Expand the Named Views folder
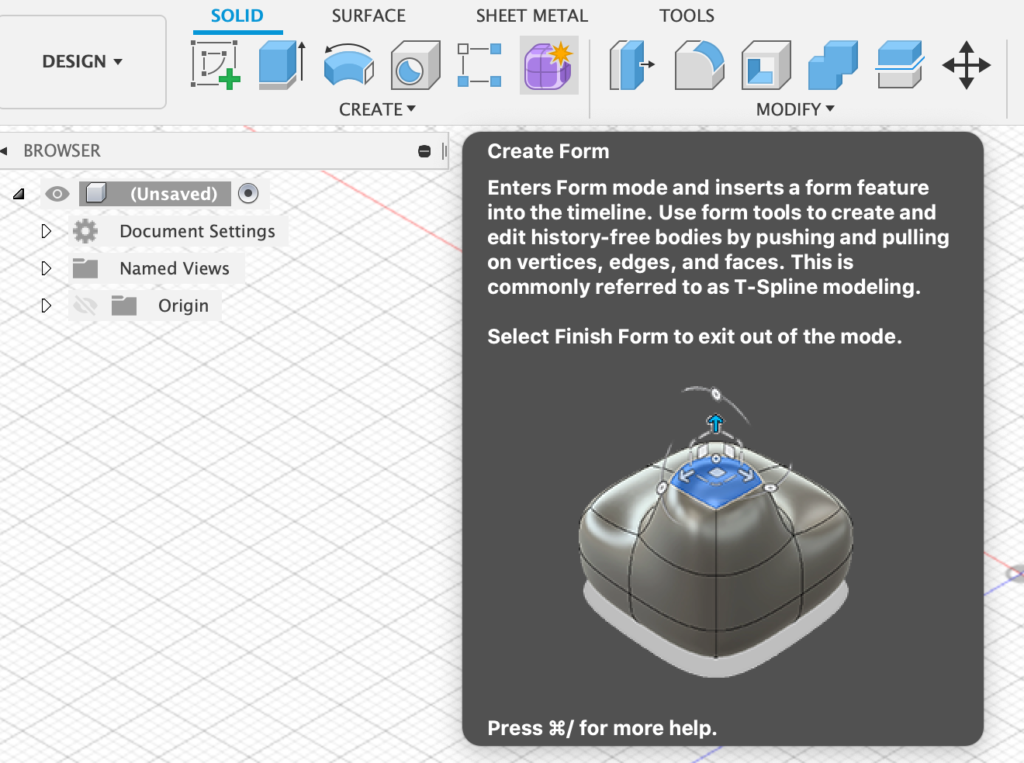 point(45,269)
